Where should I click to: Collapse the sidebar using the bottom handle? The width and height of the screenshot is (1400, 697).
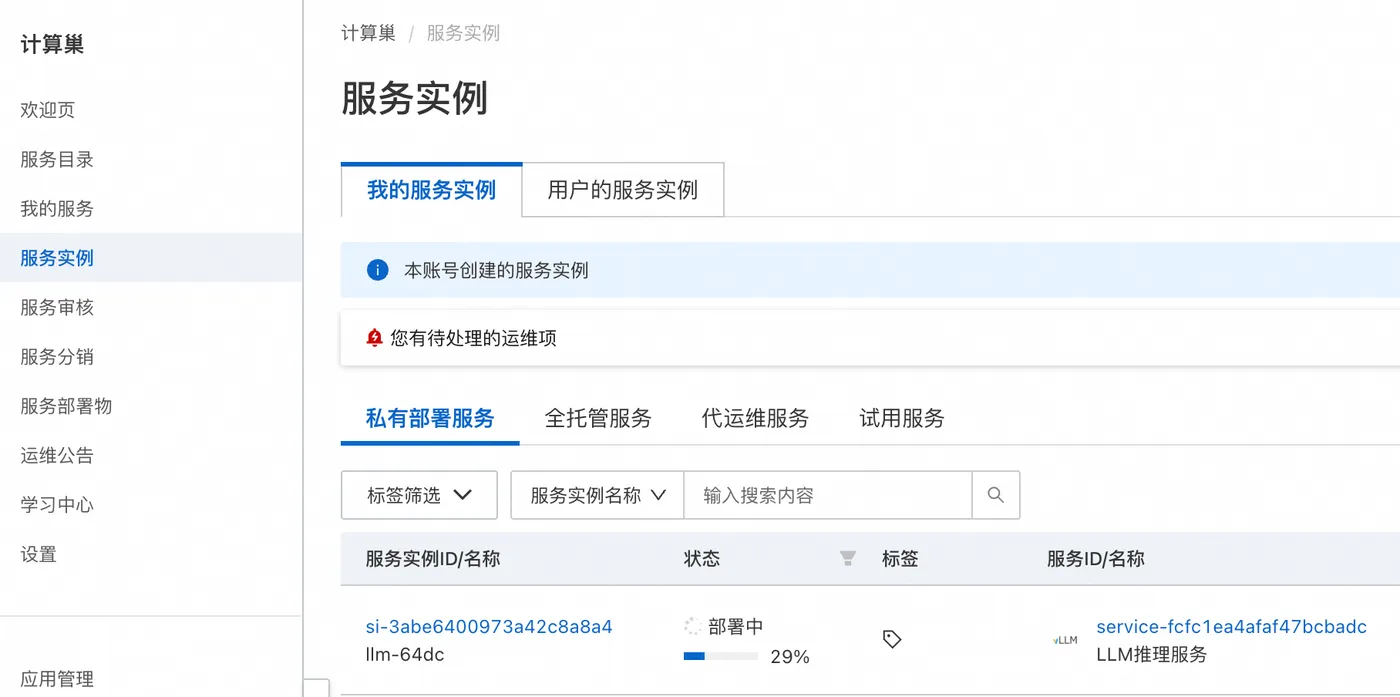[x=316, y=688]
